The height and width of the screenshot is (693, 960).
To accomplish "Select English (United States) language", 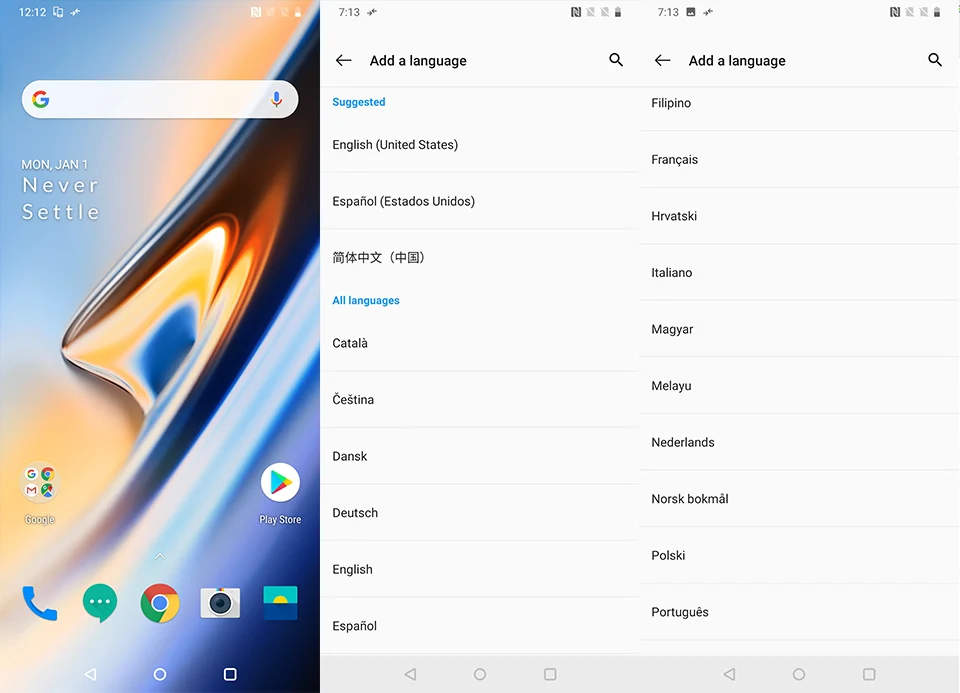I will (x=479, y=144).
